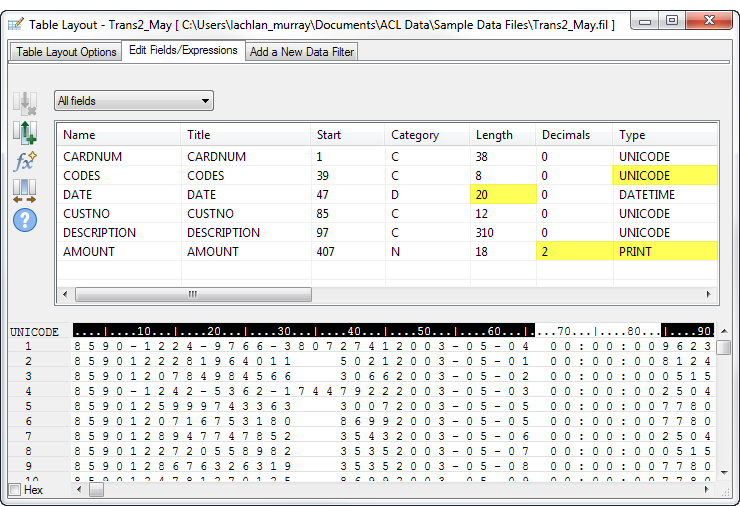
Task: Click the Table Layout window title icon
Action: pos(16,22)
